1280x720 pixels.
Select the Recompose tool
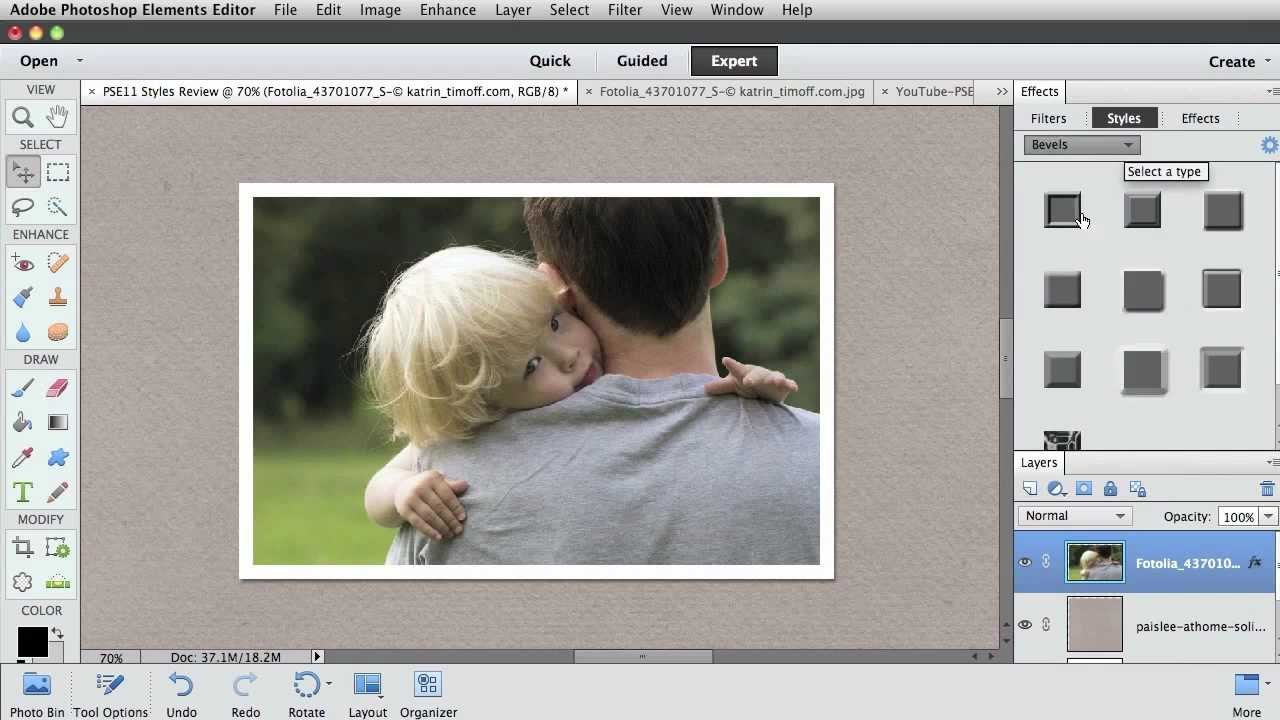[x=58, y=548]
